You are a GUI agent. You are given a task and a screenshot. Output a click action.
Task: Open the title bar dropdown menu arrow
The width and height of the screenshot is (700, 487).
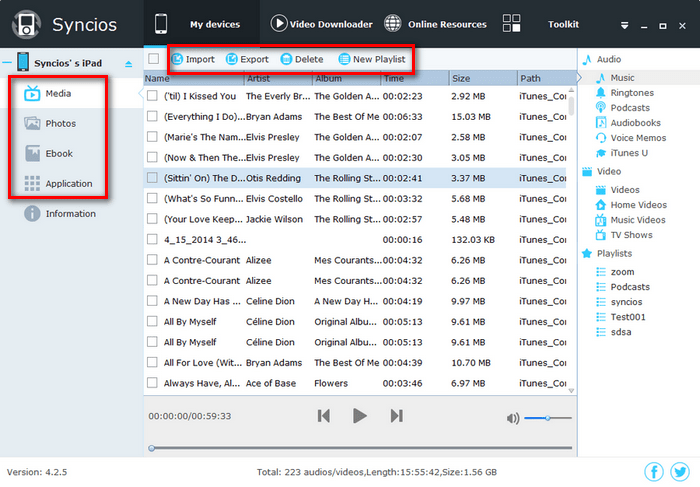[625, 26]
